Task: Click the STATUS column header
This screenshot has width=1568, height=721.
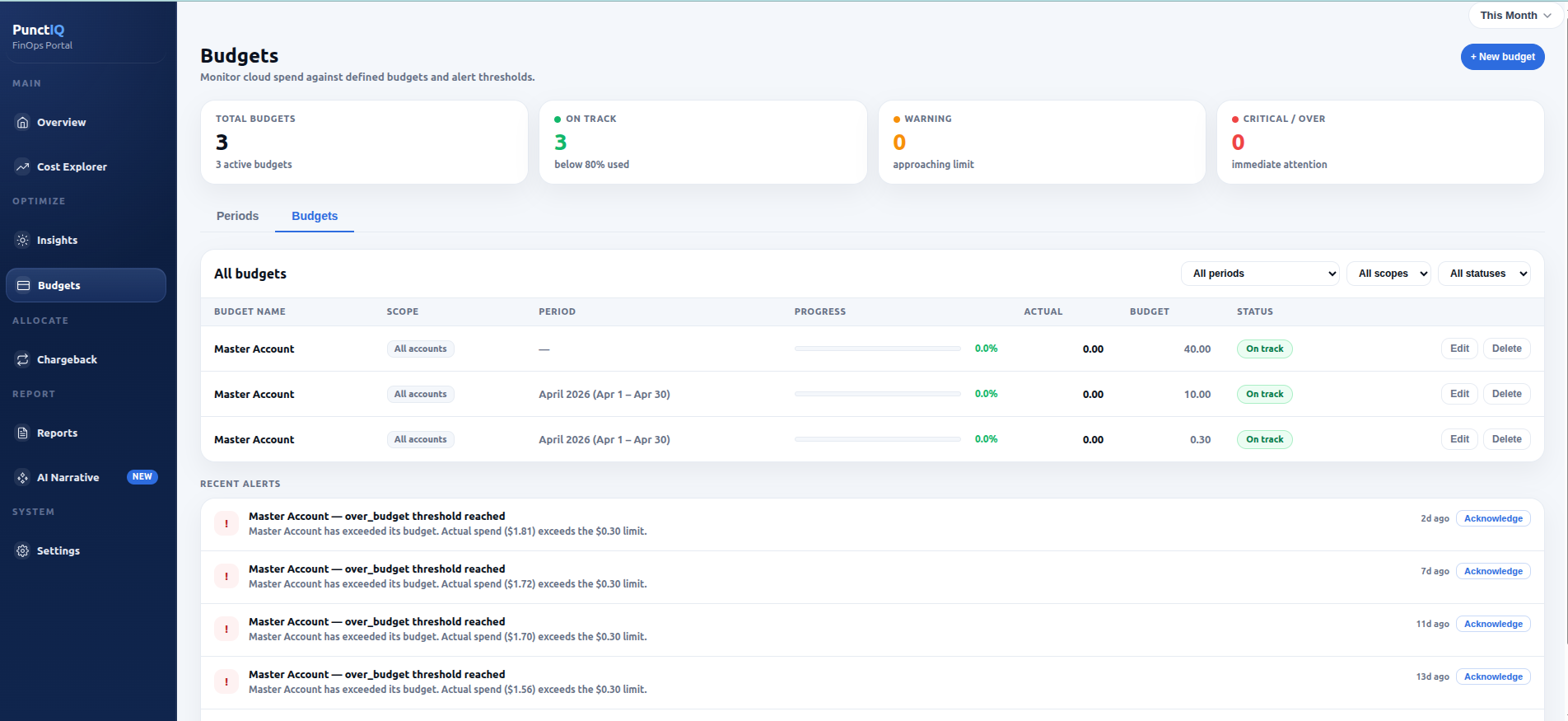Action: (x=1254, y=311)
